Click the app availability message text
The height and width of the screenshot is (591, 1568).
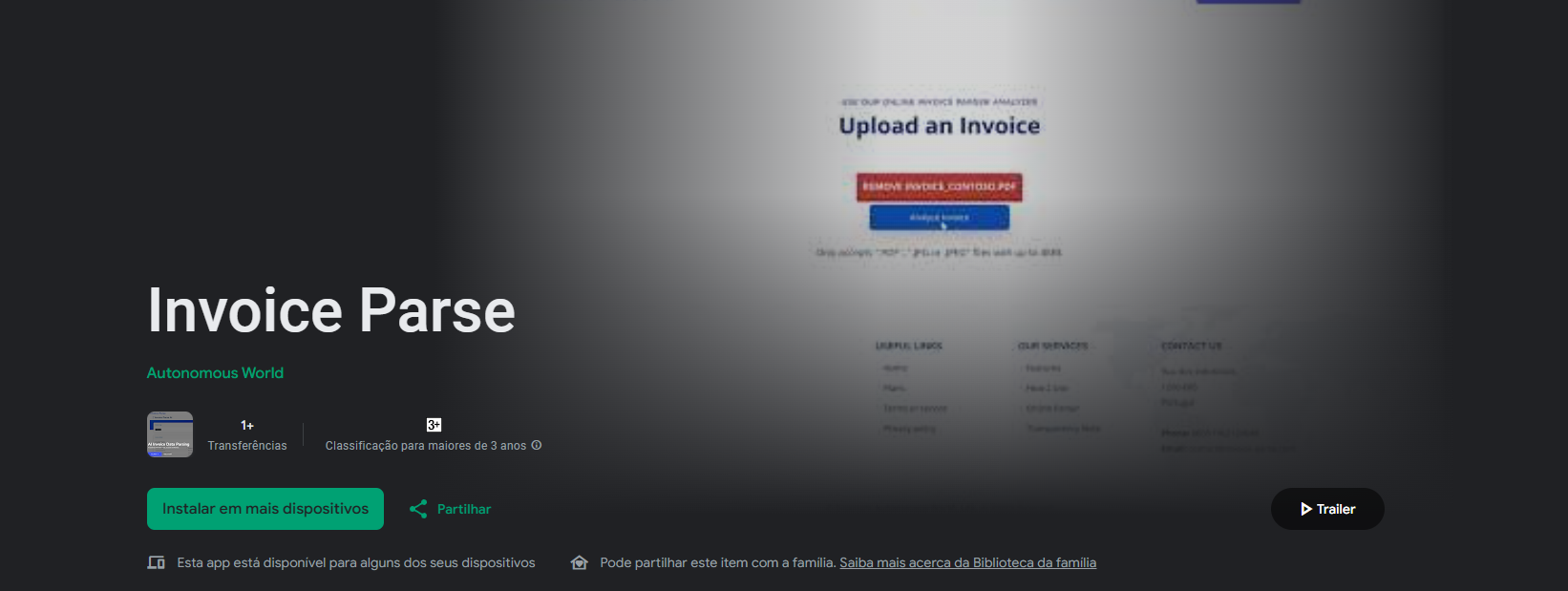[x=355, y=562]
